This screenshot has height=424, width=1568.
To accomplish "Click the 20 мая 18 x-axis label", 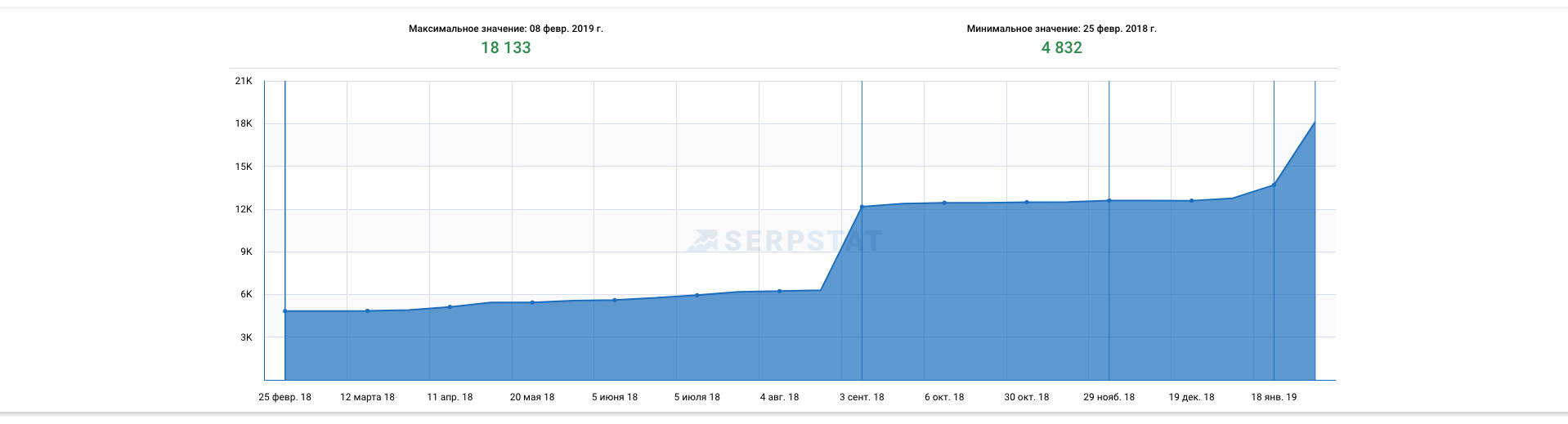I will (x=531, y=397).
